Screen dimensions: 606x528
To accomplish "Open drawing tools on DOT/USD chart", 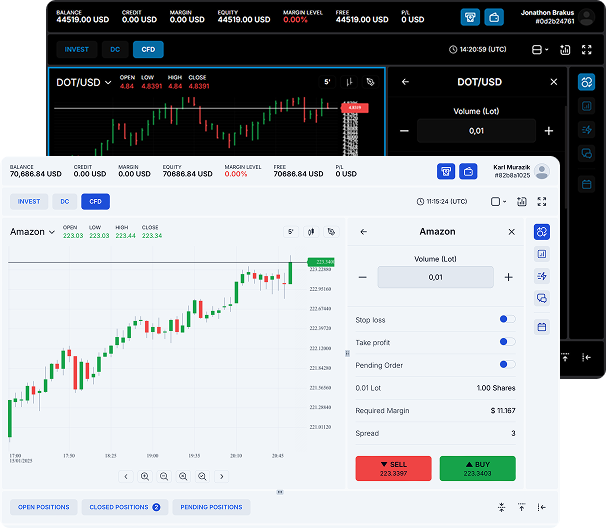I will 371,82.
